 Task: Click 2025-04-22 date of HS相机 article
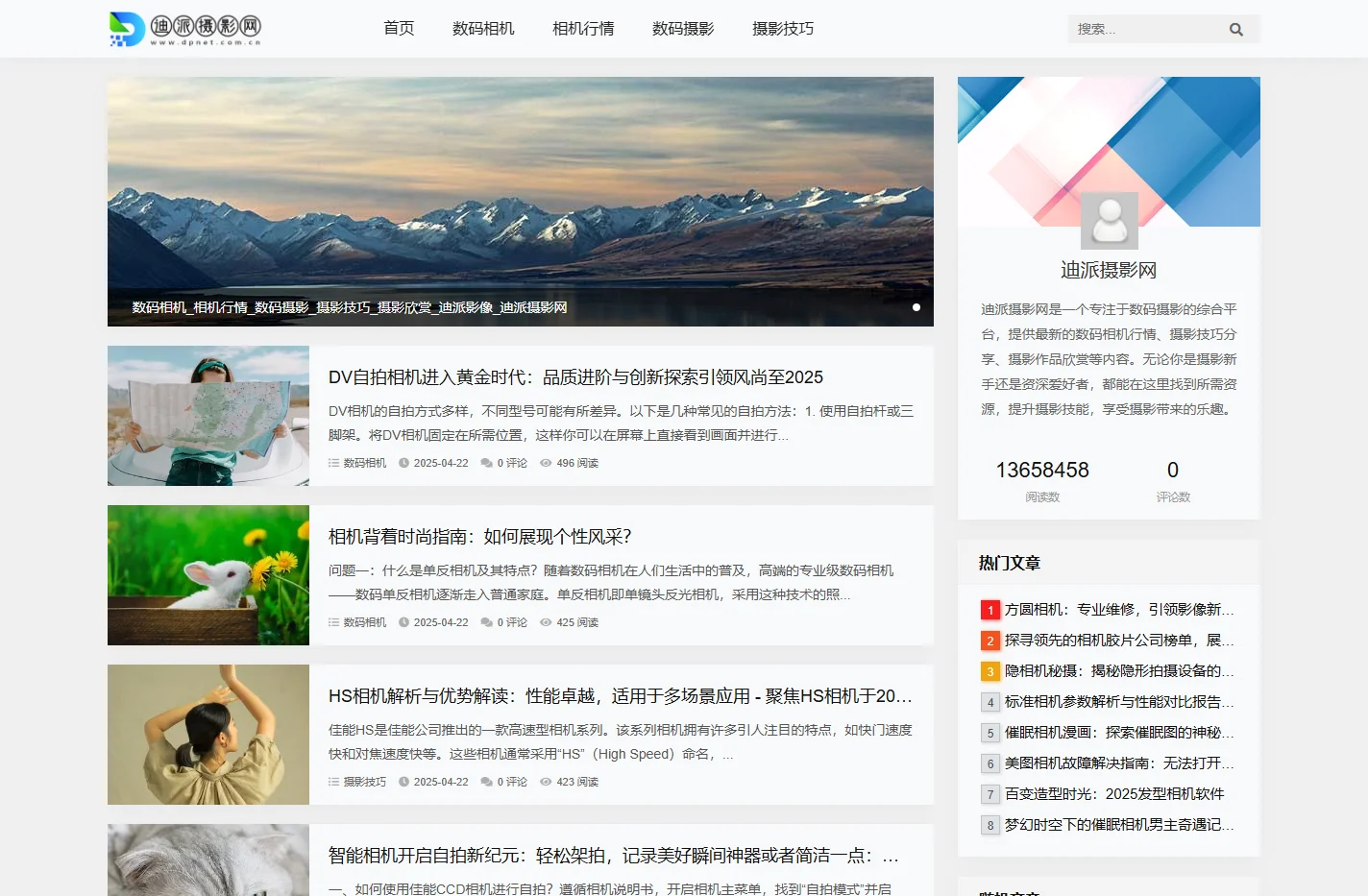441,782
